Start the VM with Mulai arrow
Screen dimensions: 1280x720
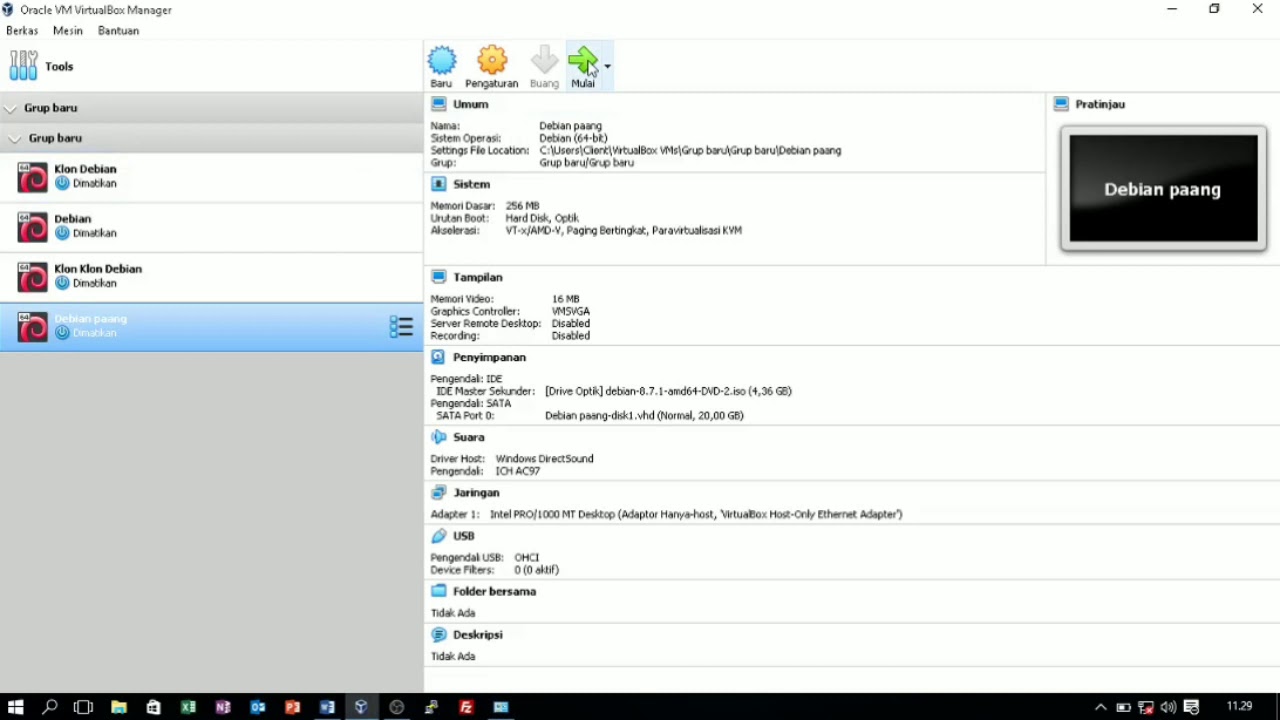click(x=582, y=67)
